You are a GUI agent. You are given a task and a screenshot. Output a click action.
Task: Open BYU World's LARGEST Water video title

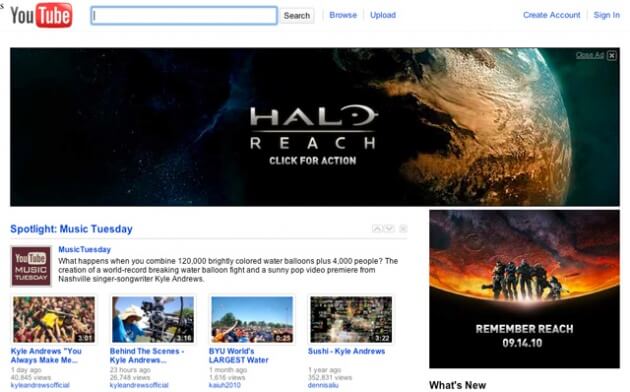(x=239, y=355)
